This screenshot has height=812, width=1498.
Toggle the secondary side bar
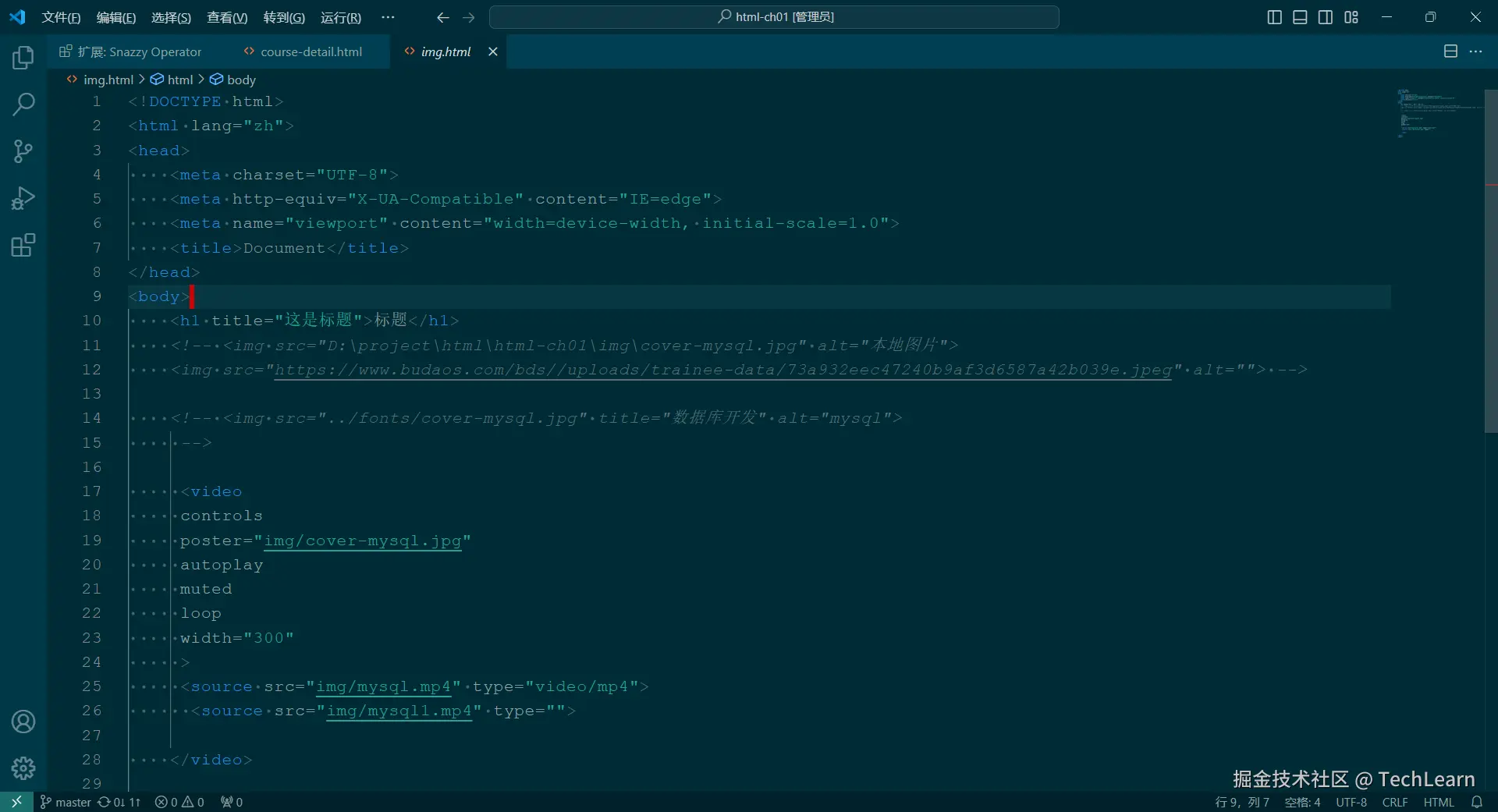tap(1326, 17)
